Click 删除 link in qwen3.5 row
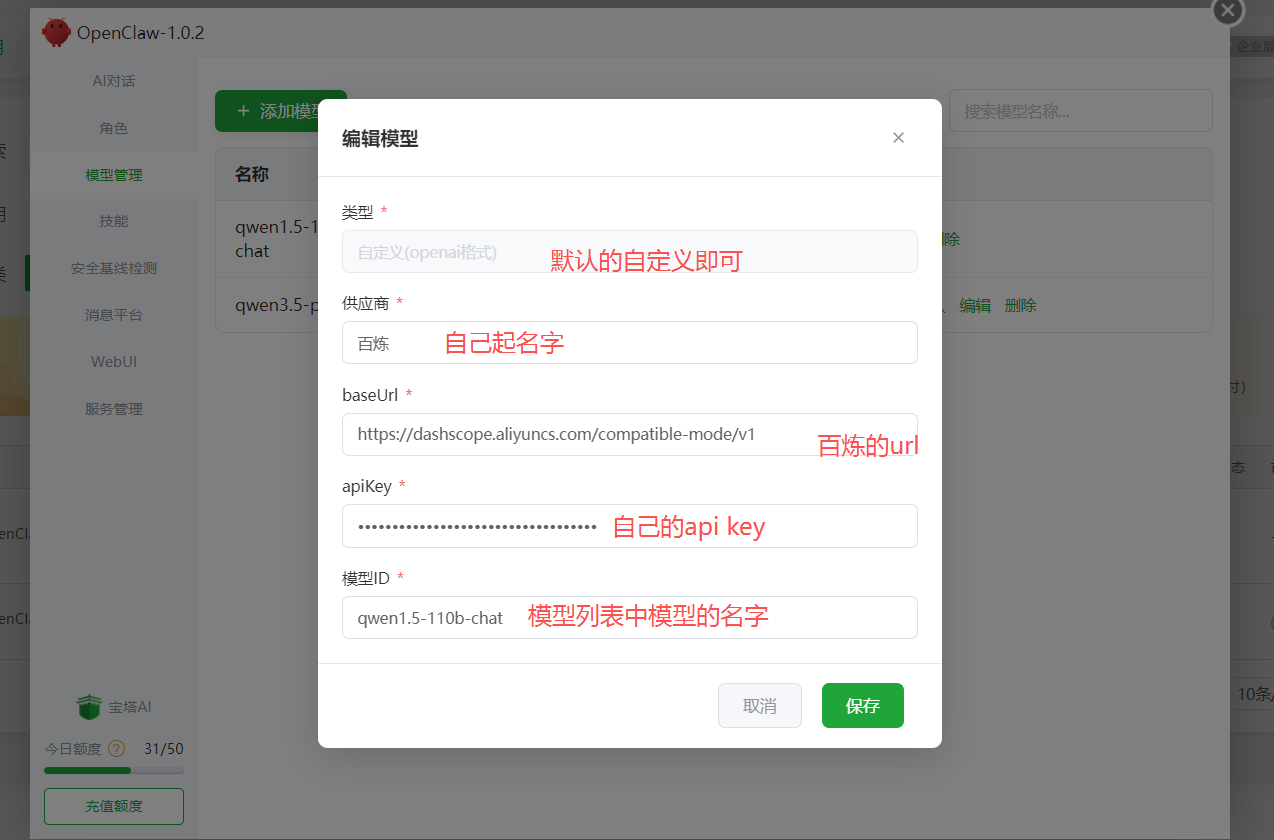The width and height of the screenshot is (1274, 840). click(x=1021, y=306)
